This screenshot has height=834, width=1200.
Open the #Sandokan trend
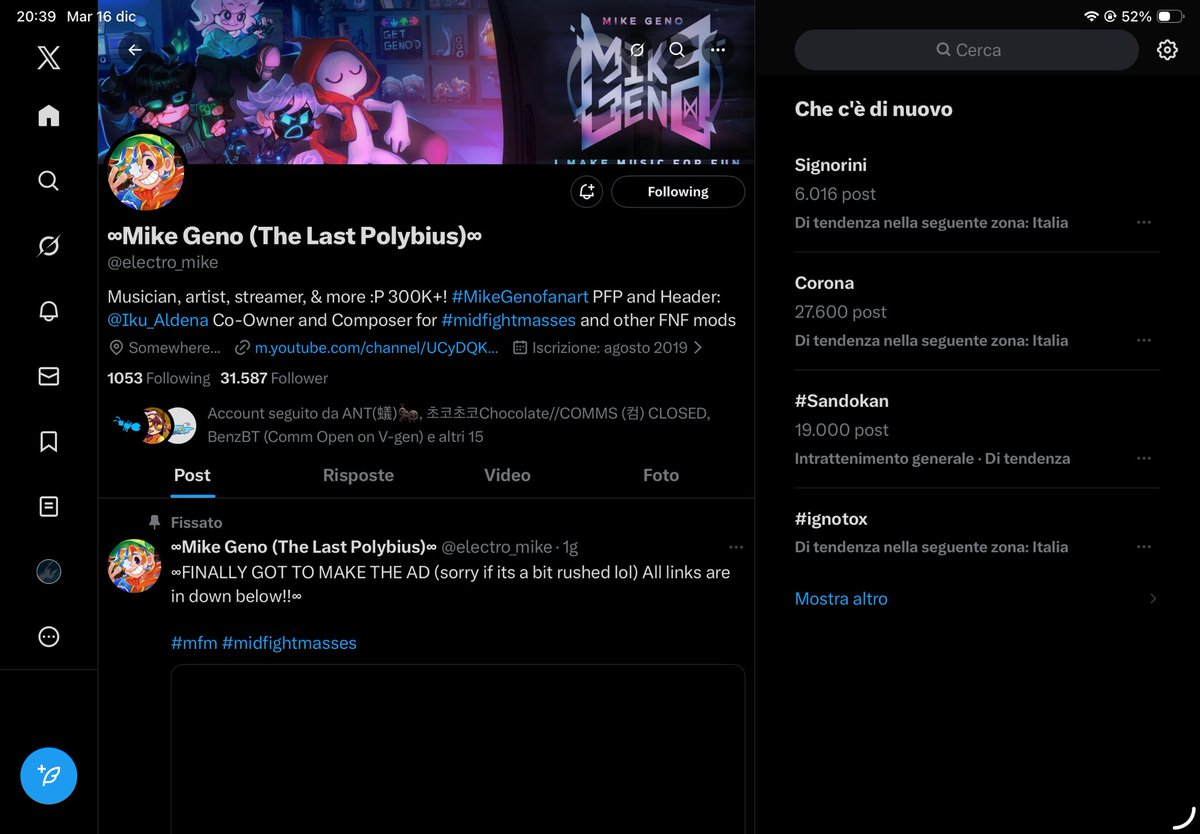977,429
